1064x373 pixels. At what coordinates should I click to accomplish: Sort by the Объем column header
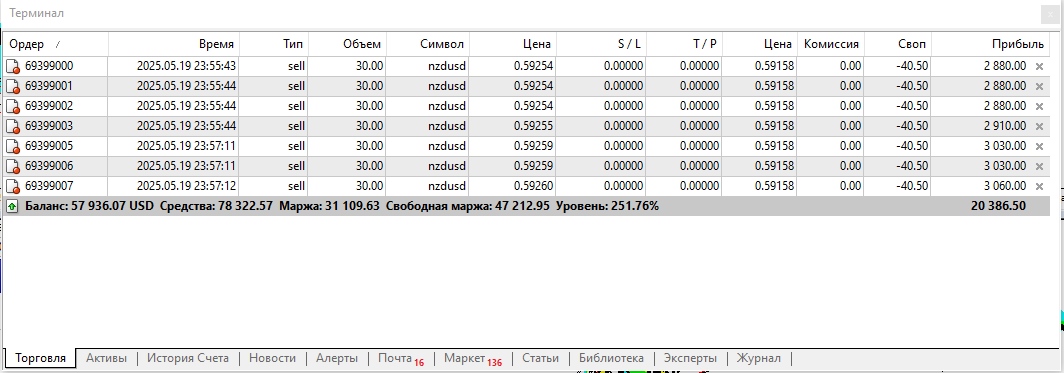(x=348, y=44)
